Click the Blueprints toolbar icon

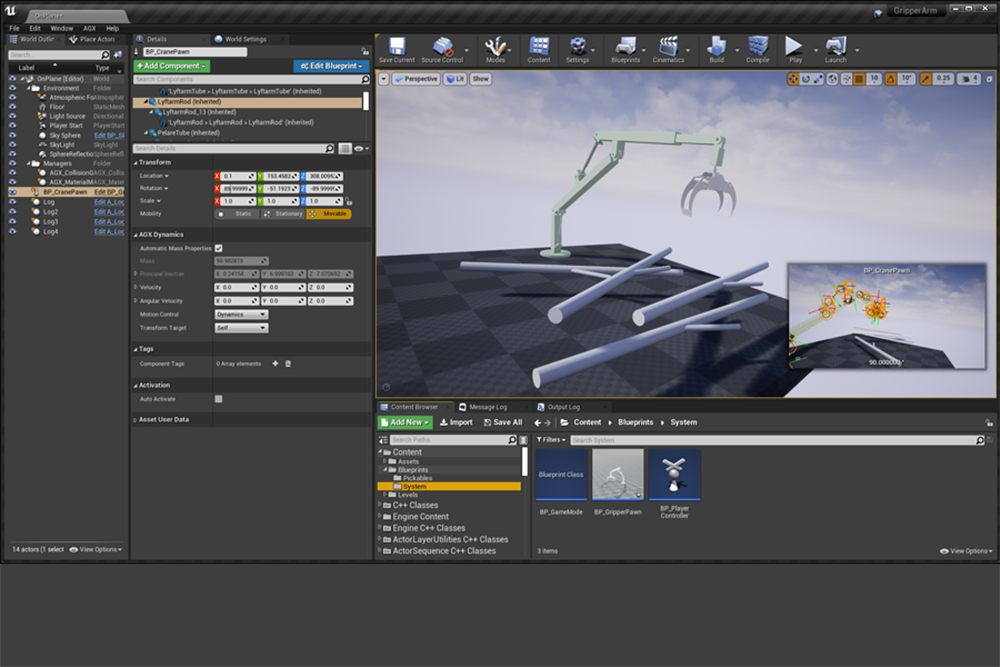[625, 50]
